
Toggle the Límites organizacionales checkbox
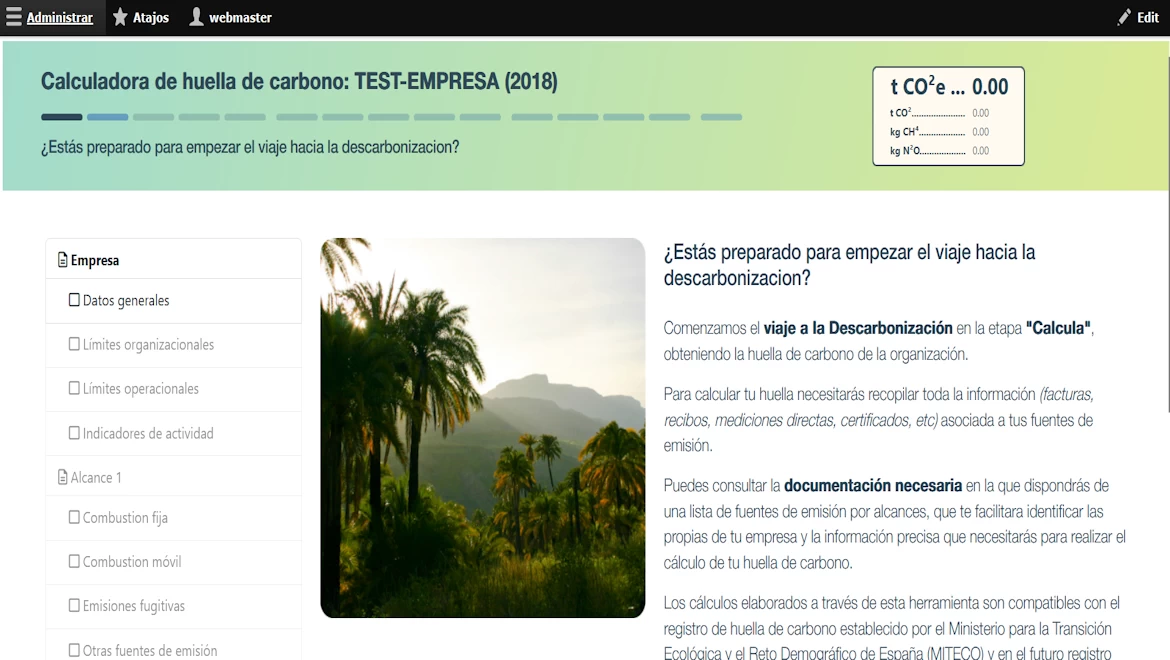click(x=74, y=344)
